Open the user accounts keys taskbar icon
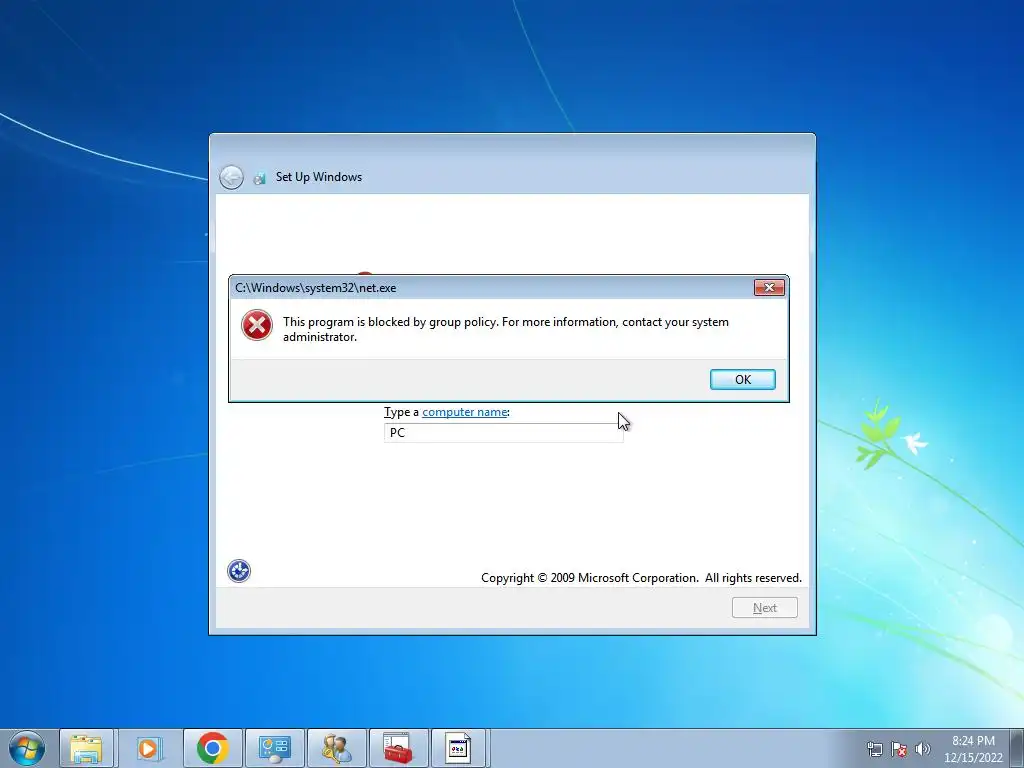 [x=336, y=748]
